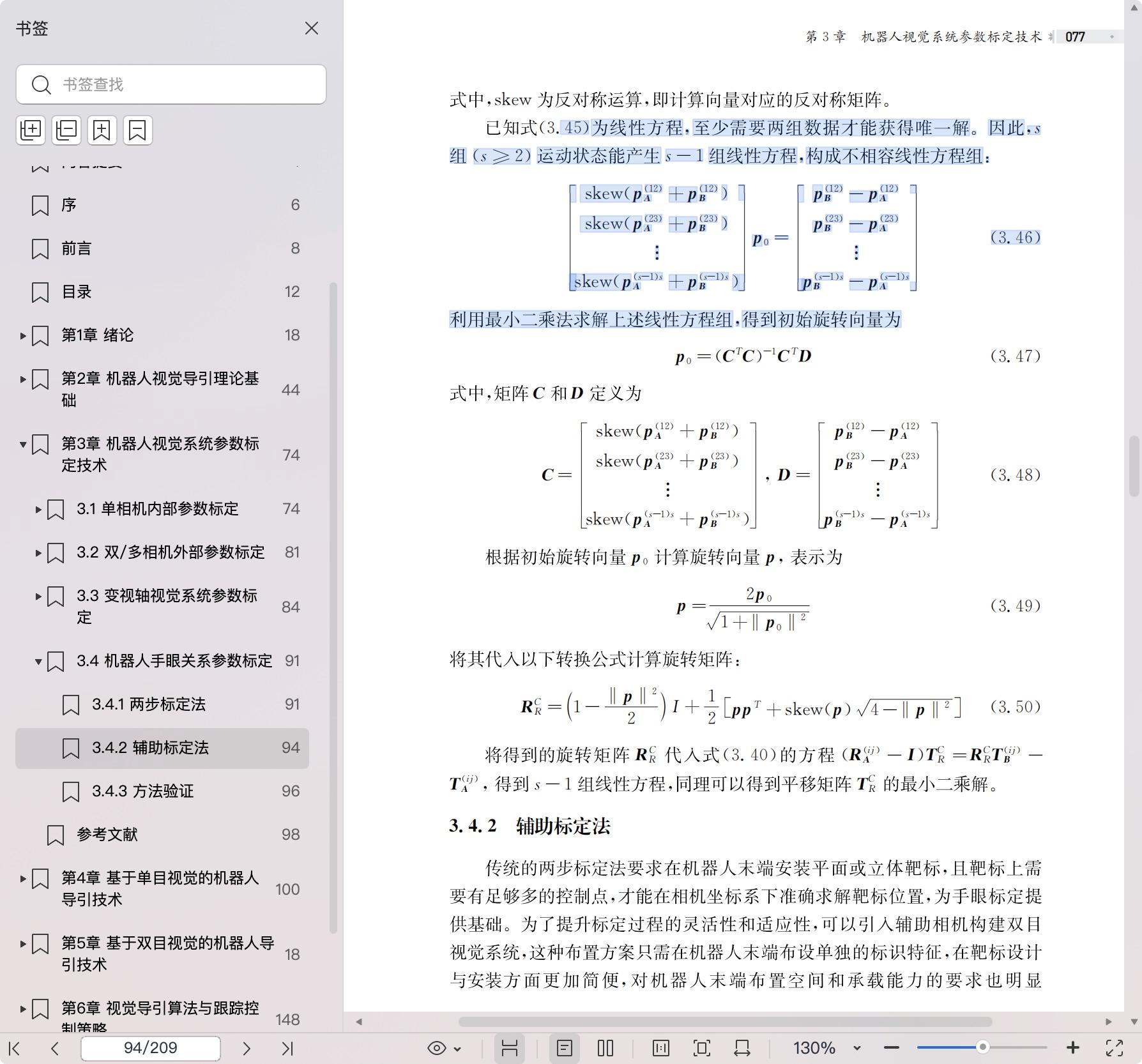Fit page width icon
Image resolution: width=1142 pixels, height=1064 pixels.
pyautogui.click(x=742, y=1048)
